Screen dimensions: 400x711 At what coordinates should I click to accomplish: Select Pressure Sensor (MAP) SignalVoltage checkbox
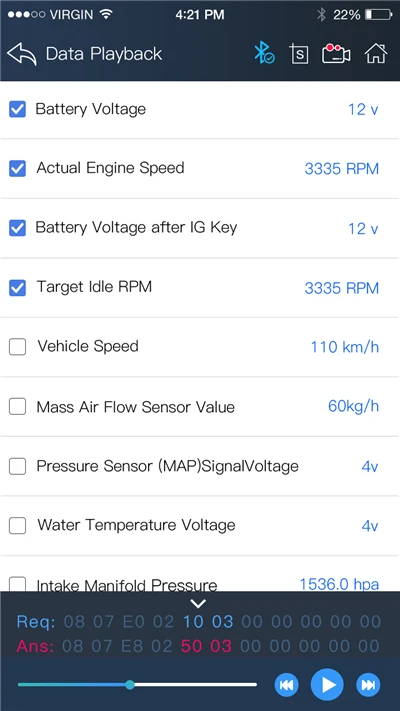[18, 466]
